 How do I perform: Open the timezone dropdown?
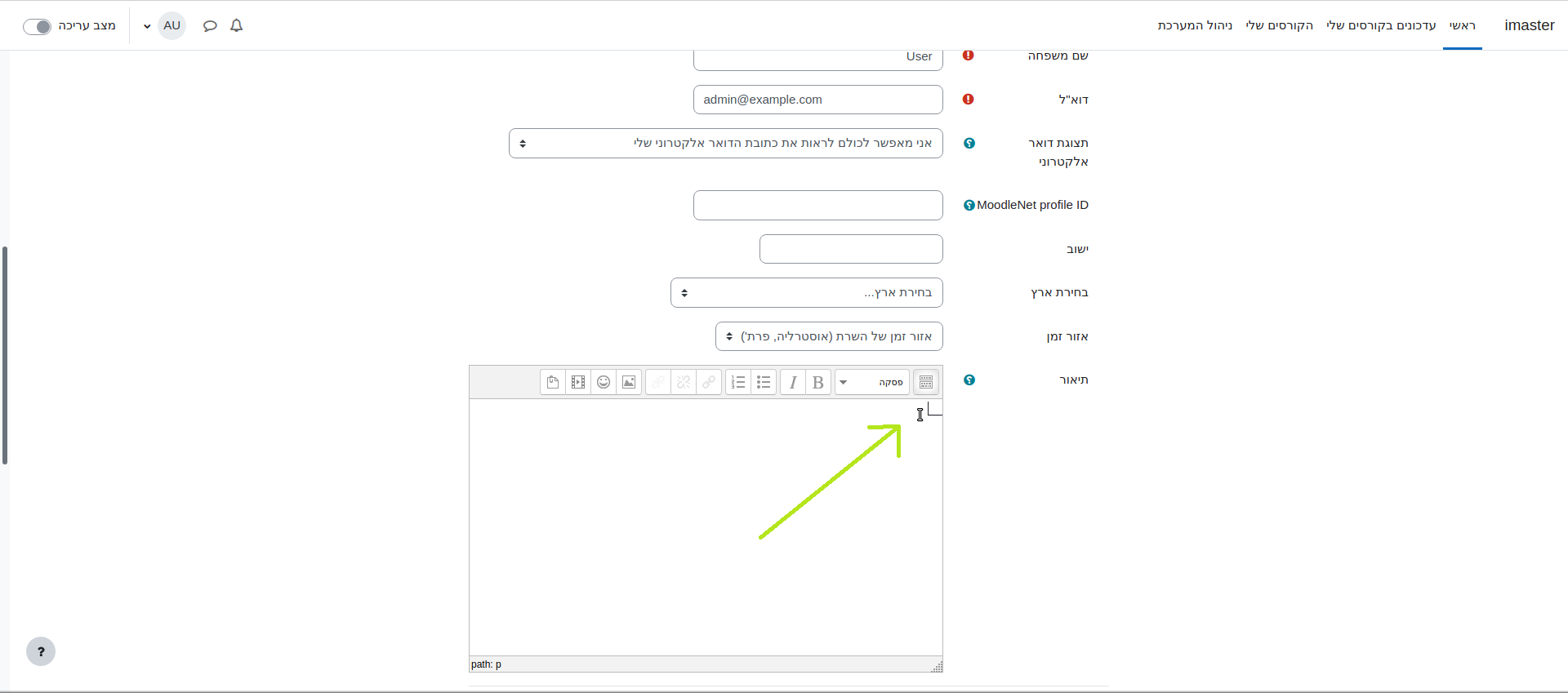[x=829, y=336]
